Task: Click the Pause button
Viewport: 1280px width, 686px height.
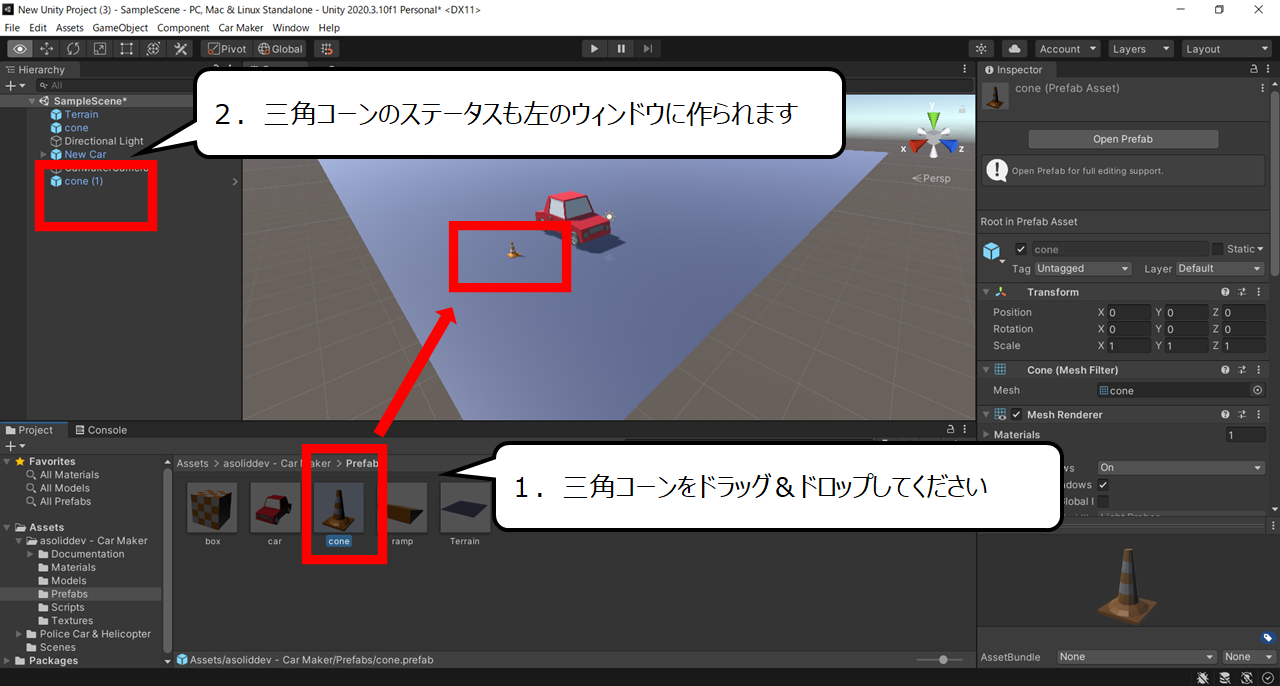Action: pos(621,49)
